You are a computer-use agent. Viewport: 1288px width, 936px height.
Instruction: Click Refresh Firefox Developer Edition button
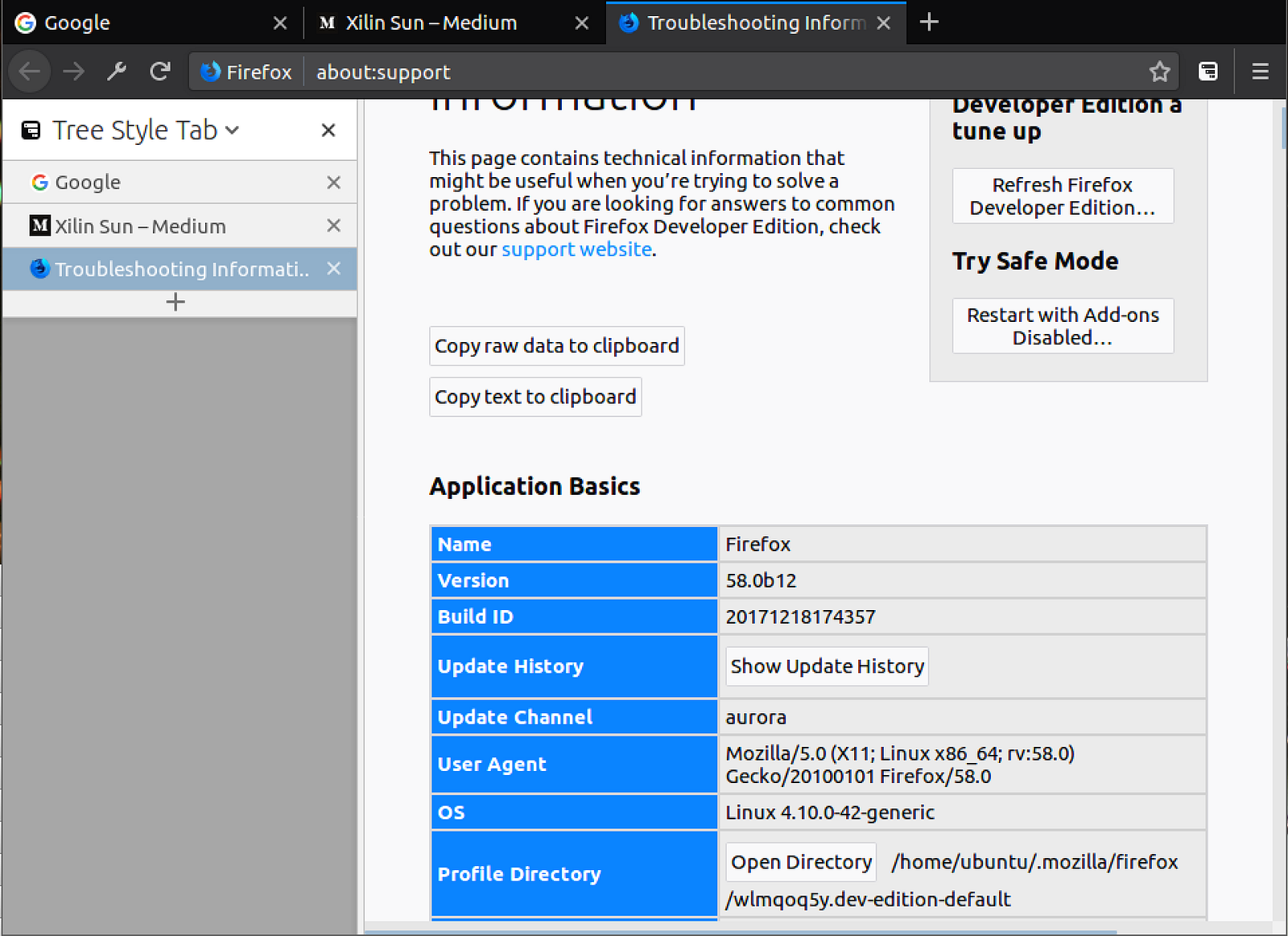[x=1063, y=196]
